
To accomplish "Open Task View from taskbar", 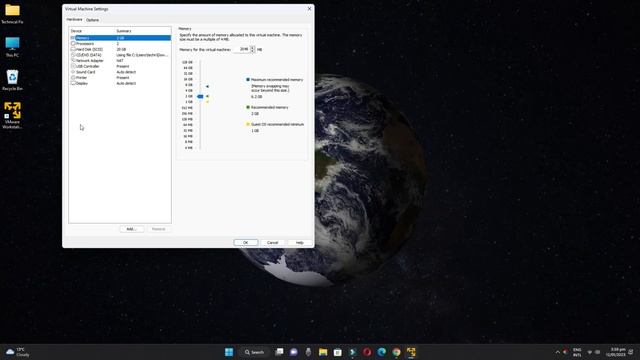I will [x=279, y=352].
